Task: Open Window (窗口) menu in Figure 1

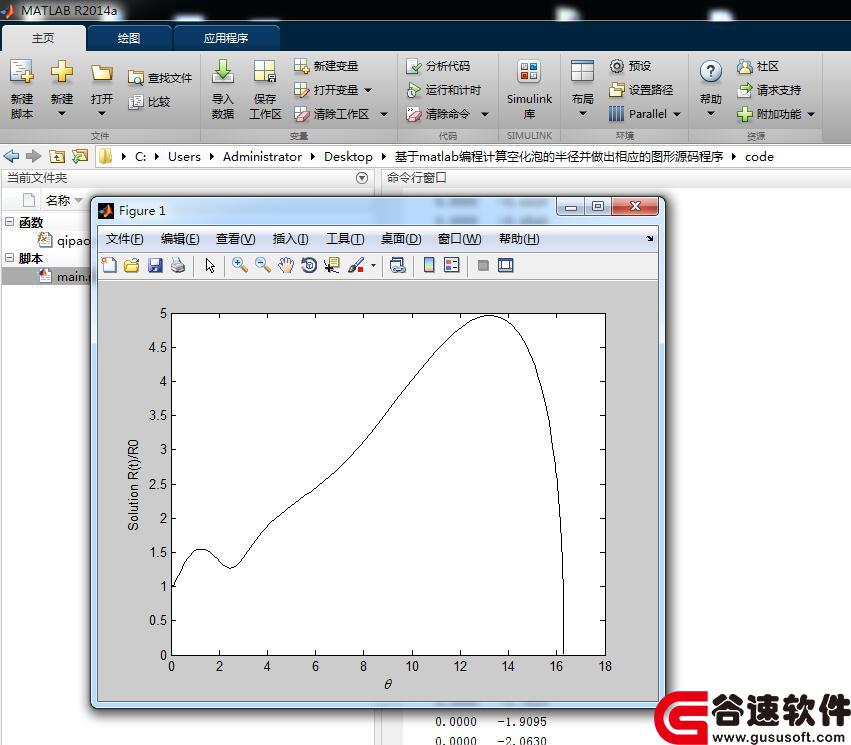Action: 459,239
